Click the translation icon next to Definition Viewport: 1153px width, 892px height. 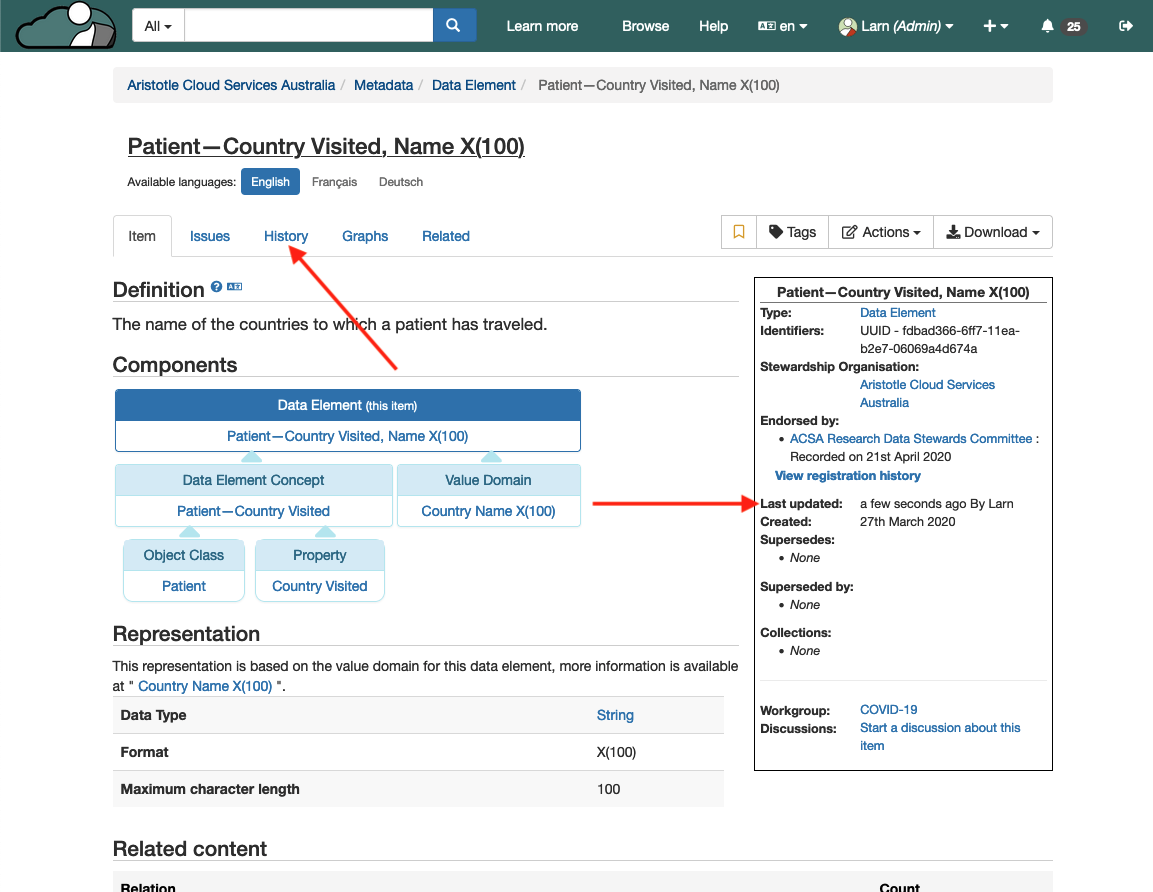235,288
